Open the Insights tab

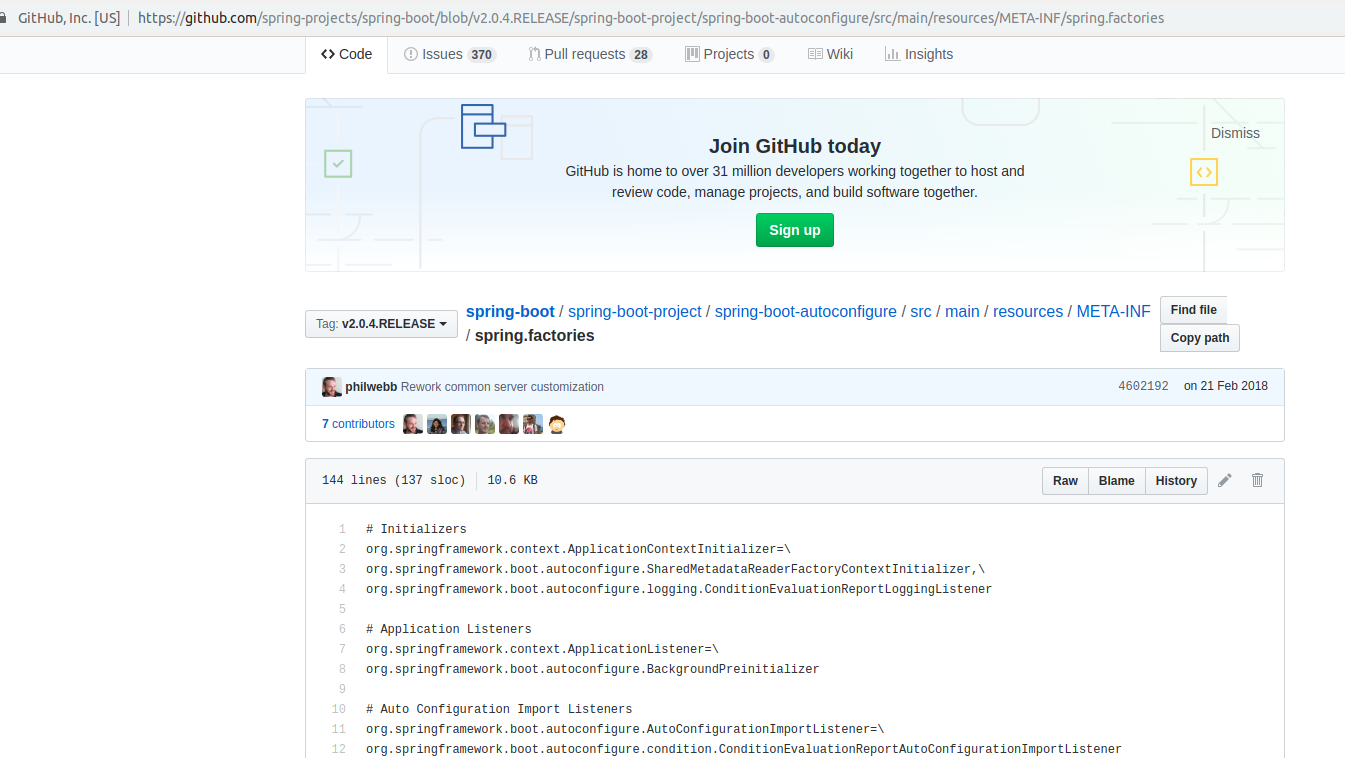point(919,54)
